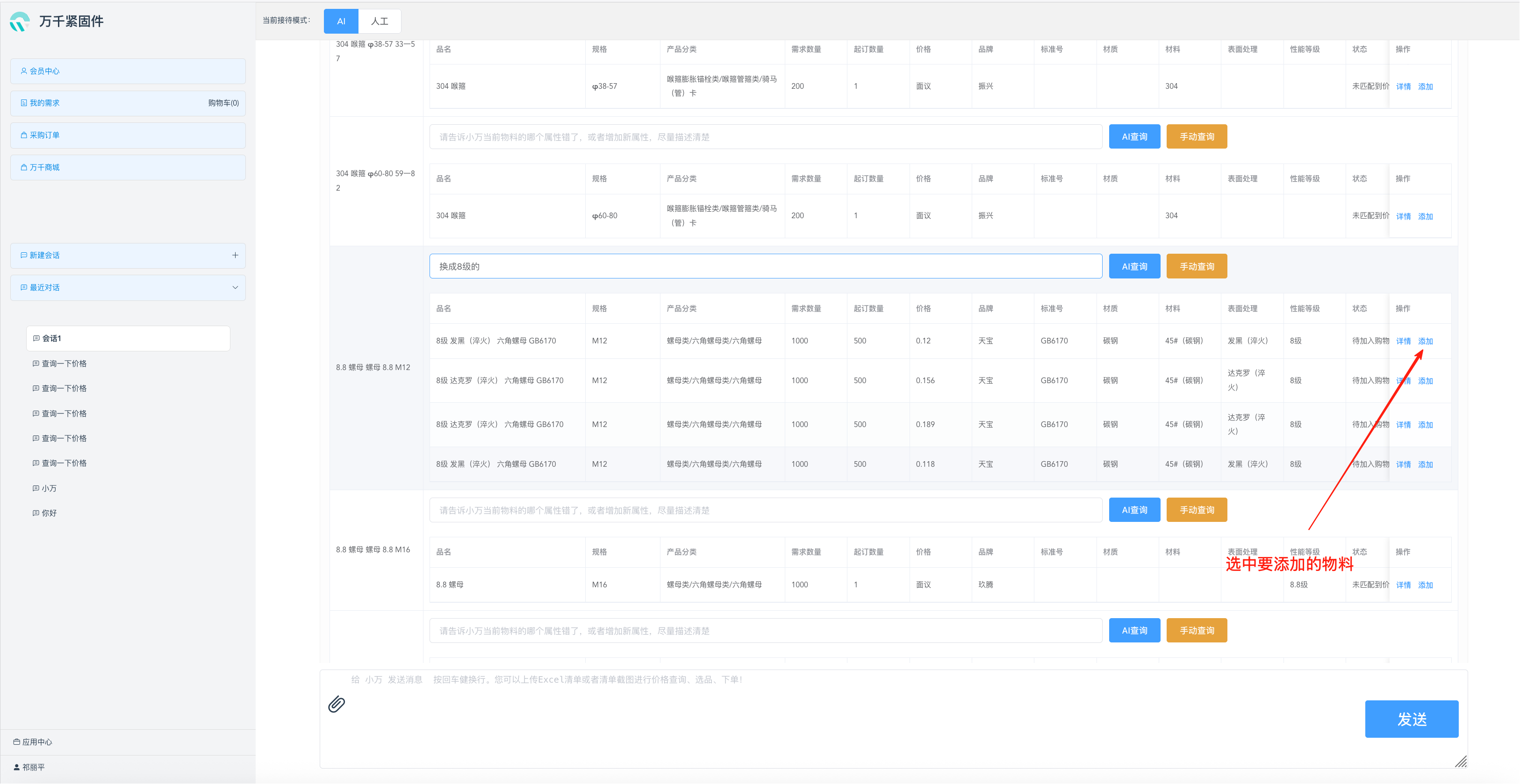Collapse the 最近对话 chevron
The image size is (1520, 784).
coord(235,288)
